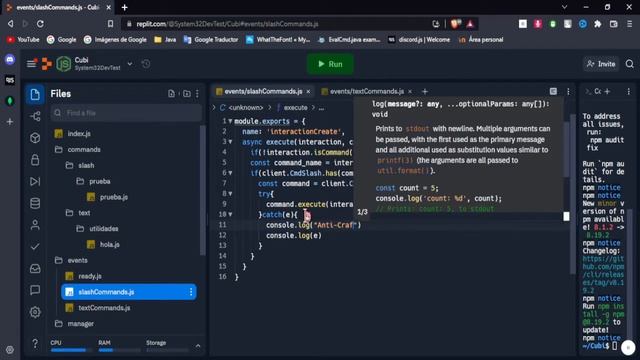Click the Replit logo
Viewport: 640px width, 360px height.
pos(47,64)
